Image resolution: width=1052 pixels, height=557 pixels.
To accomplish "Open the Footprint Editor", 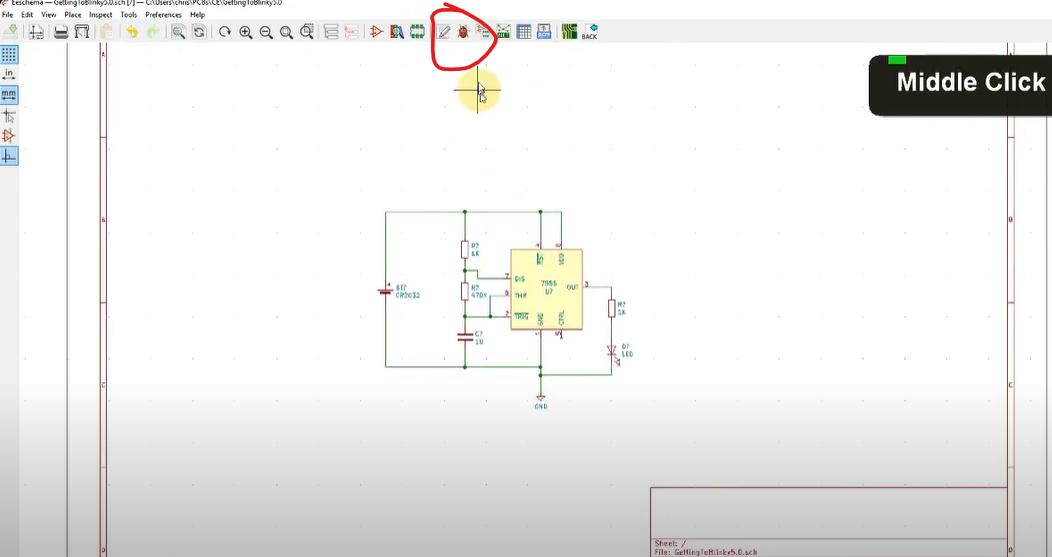I will click(x=417, y=32).
